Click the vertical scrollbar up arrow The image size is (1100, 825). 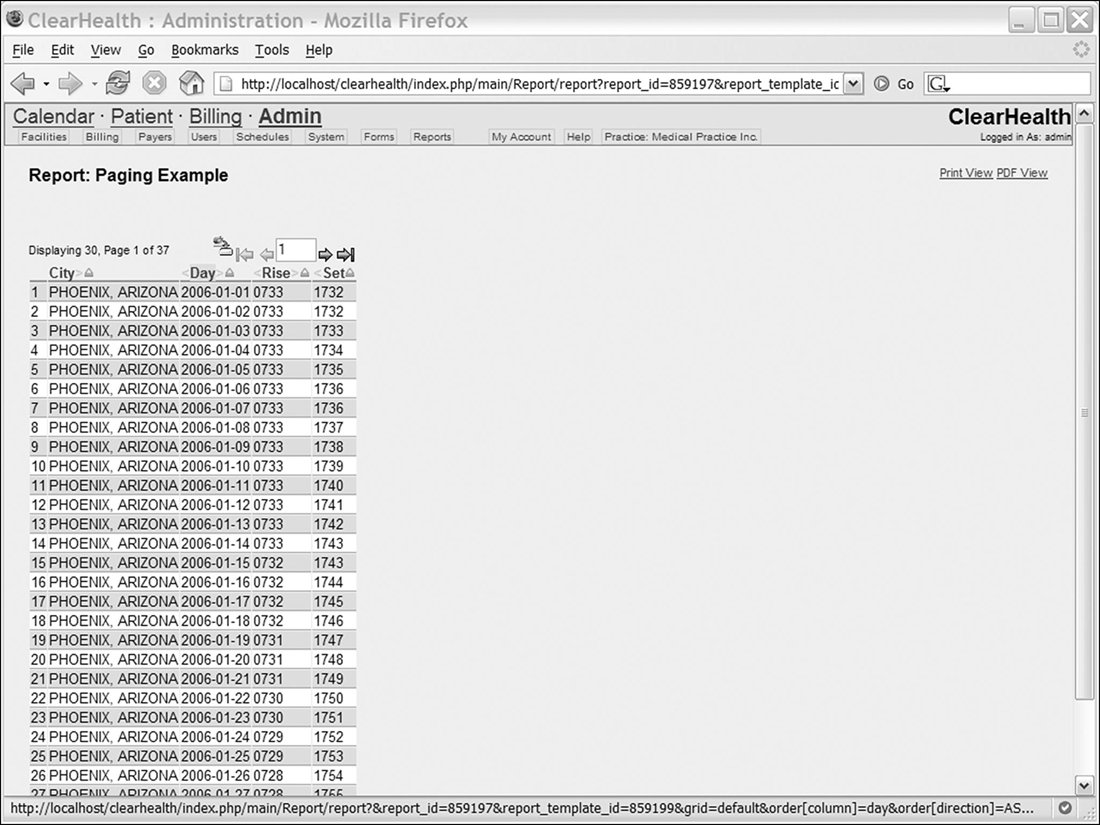(x=1084, y=113)
